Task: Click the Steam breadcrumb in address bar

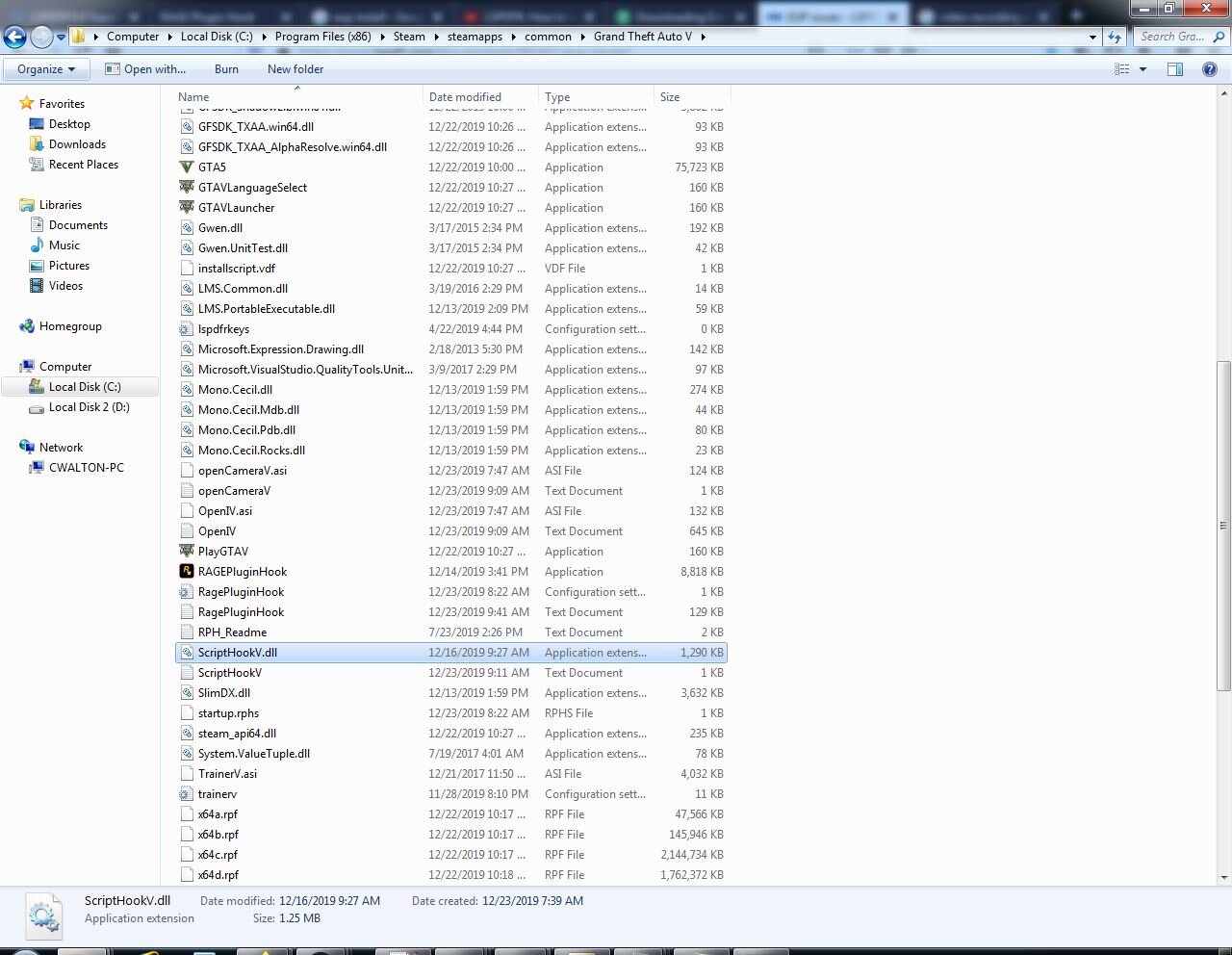Action: pos(409,37)
